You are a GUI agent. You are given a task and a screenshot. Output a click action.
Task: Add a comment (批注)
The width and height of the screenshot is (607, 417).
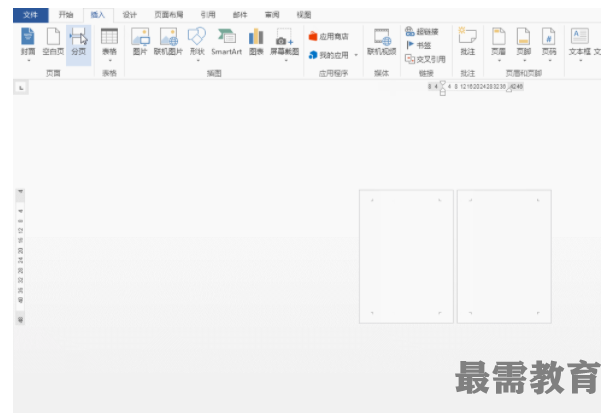click(x=468, y=42)
